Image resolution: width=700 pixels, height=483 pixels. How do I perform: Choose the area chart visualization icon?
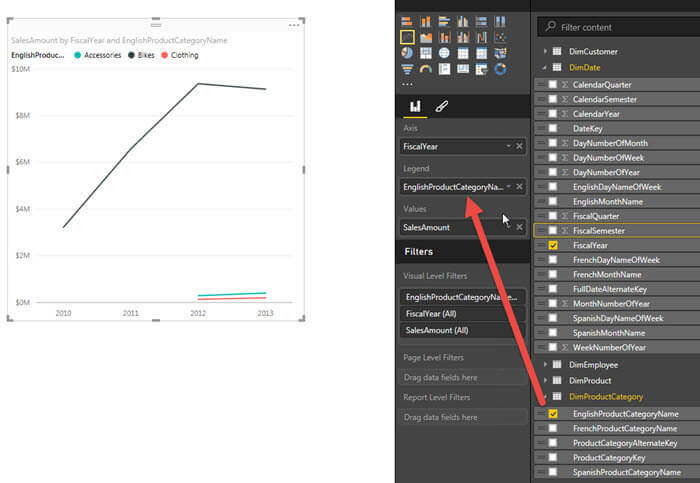click(x=425, y=37)
